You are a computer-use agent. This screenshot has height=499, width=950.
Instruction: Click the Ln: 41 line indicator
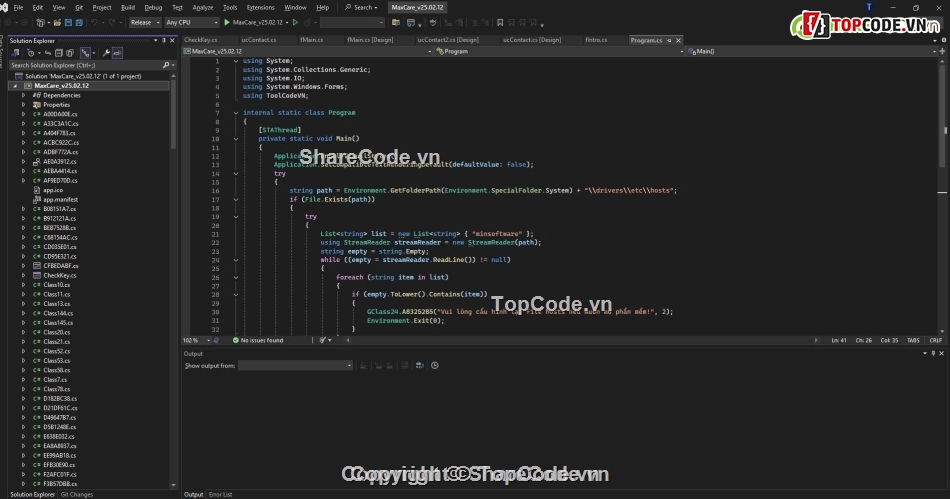point(839,340)
